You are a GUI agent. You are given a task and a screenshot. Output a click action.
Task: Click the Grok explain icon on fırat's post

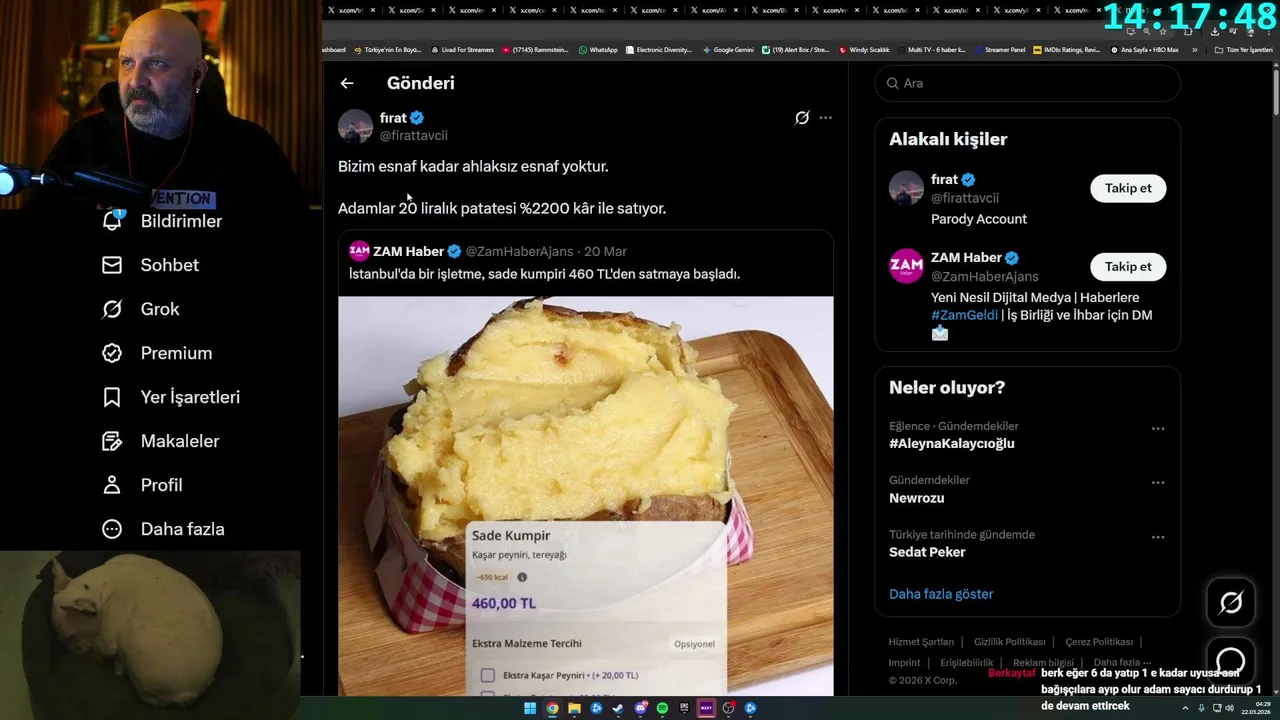(x=802, y=118)
